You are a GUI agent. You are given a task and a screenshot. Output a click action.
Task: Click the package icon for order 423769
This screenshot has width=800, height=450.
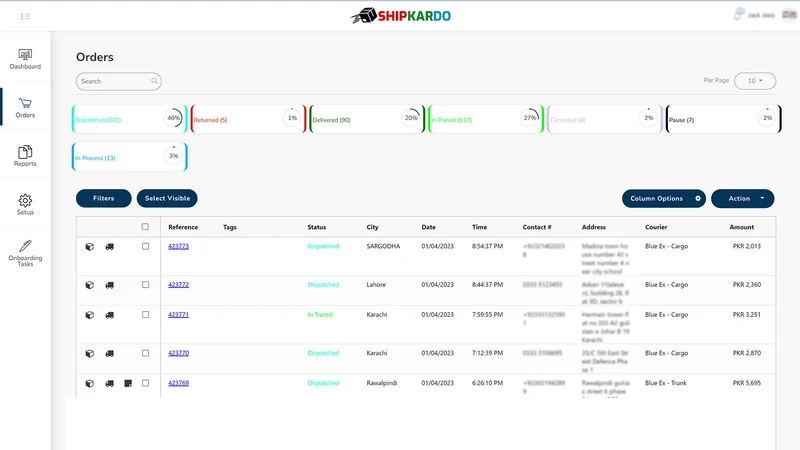(x=89, y=383)
